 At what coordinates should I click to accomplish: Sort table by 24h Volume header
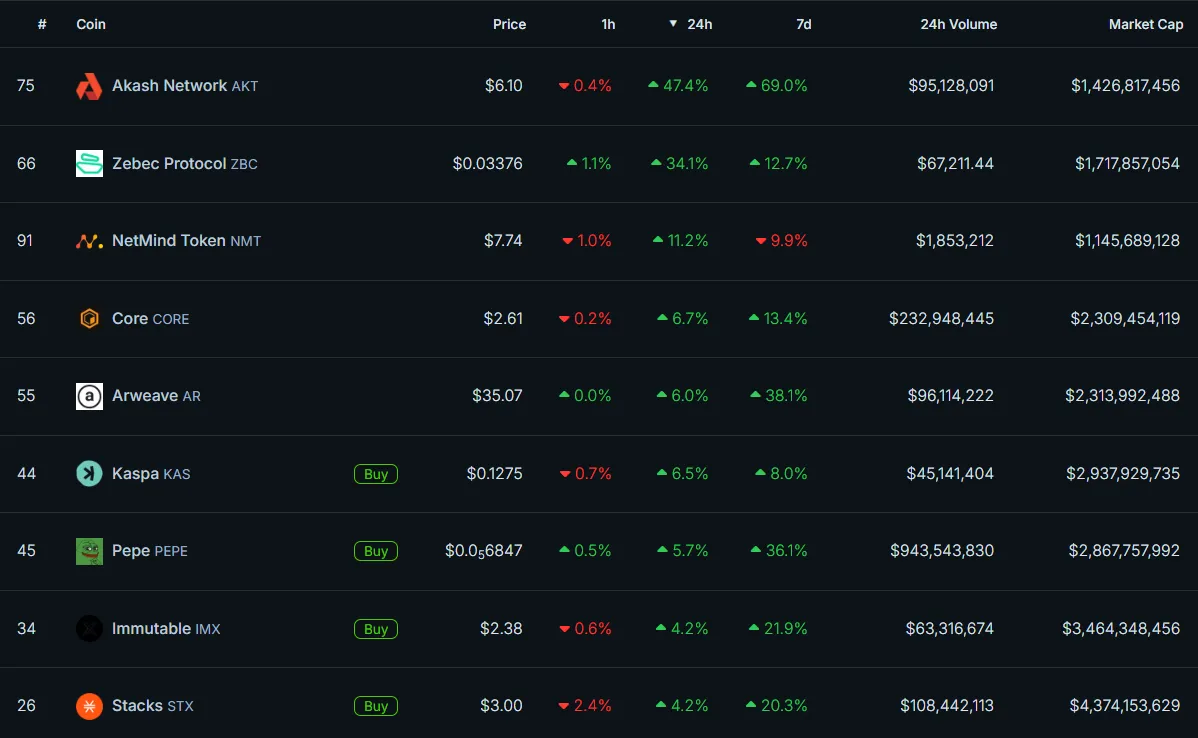tap(958, 24)
